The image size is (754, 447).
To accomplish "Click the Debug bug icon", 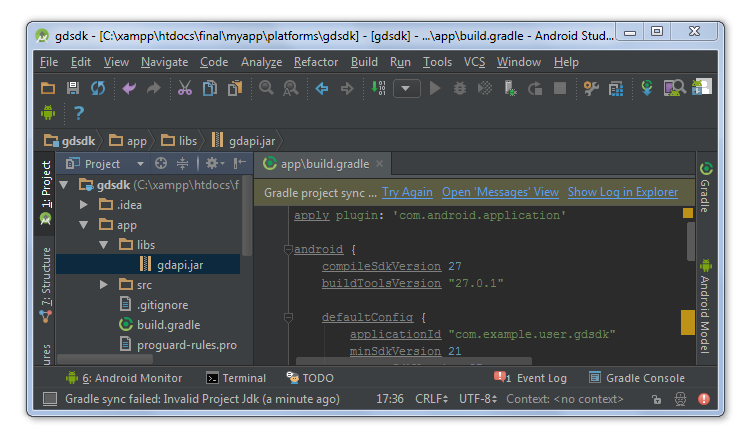I will coord(460,88).
